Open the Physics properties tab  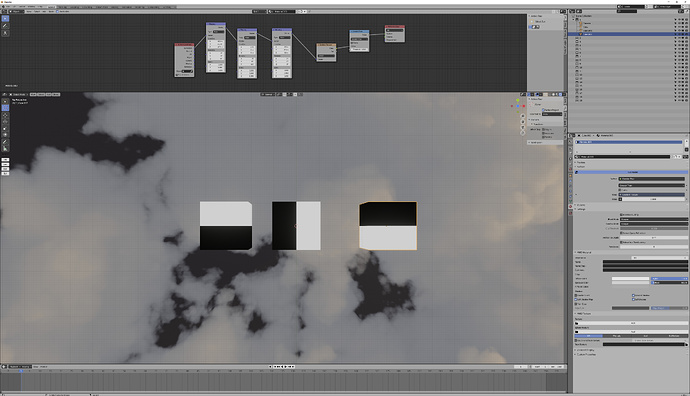570,191
